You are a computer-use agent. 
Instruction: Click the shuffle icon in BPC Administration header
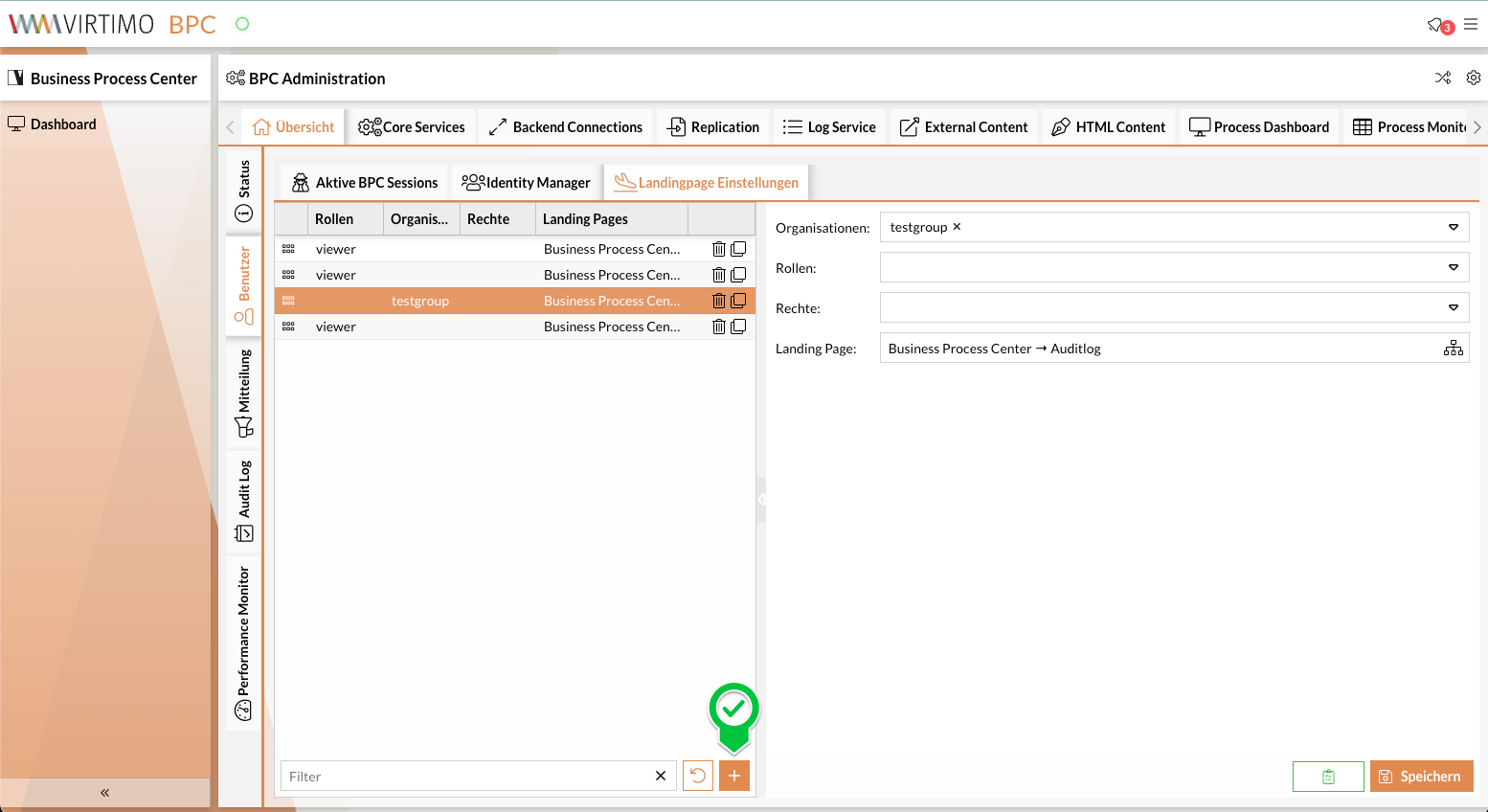(1443, 78)
